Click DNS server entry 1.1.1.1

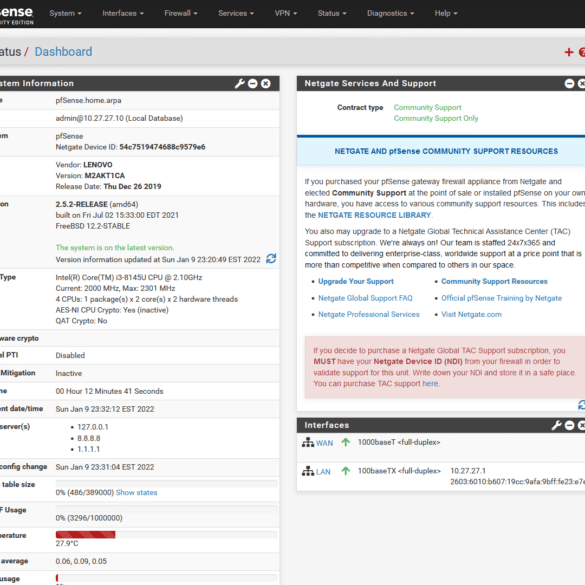click(88, 449)
